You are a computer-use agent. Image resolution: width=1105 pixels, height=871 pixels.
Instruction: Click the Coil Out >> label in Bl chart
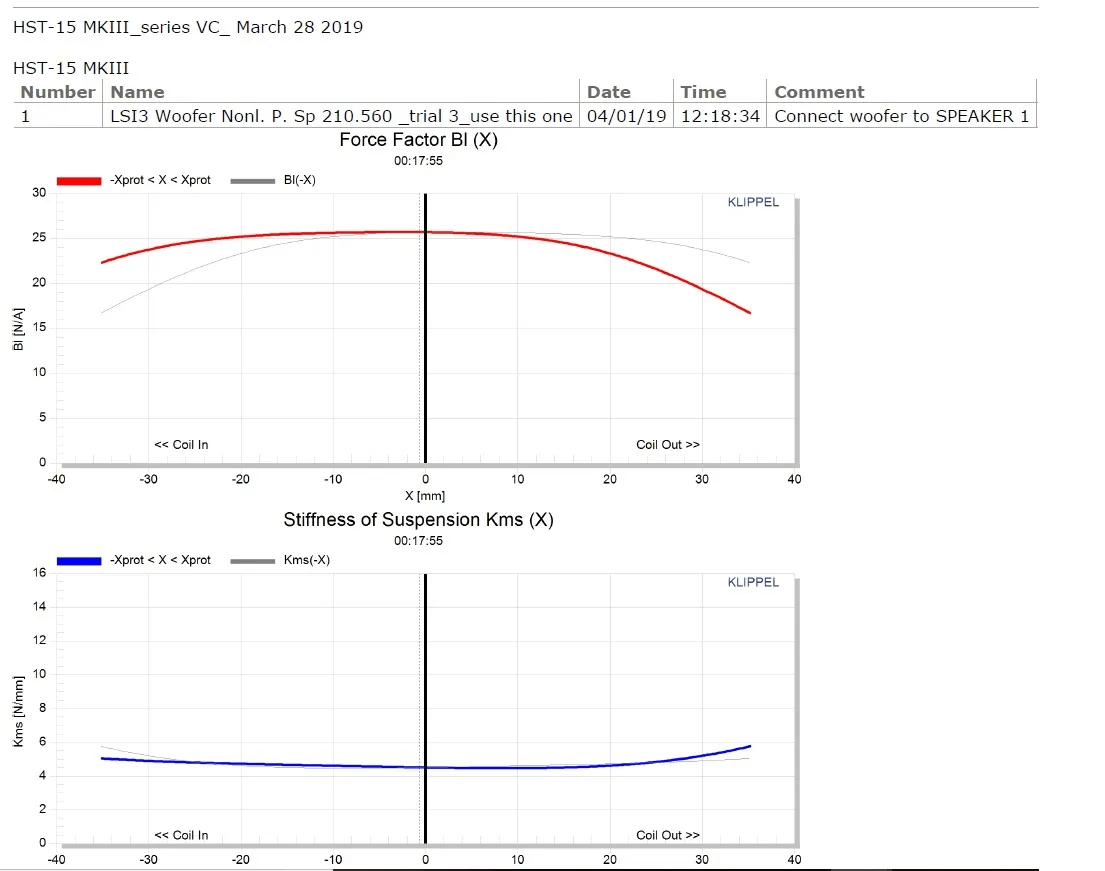(668, 445)
